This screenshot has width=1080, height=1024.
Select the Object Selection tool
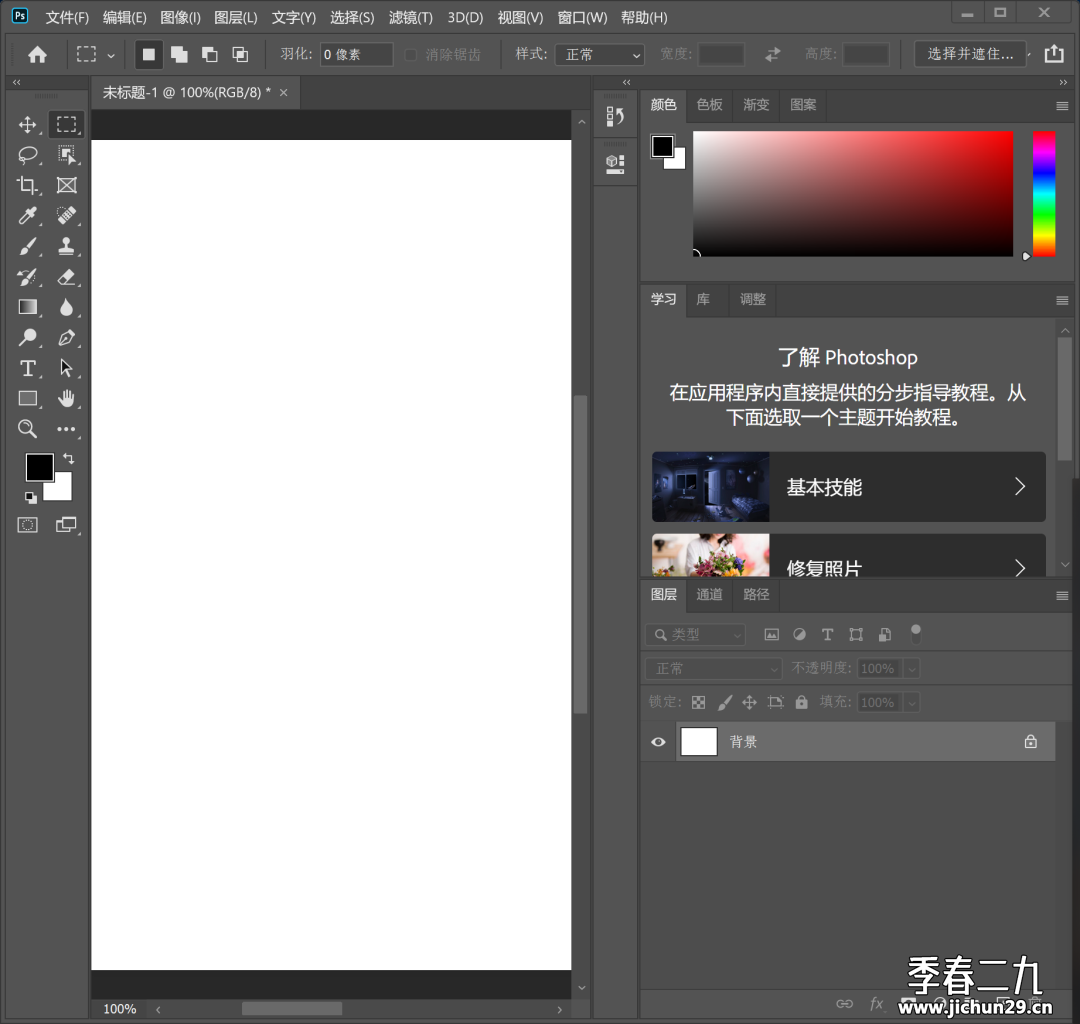pos(66,155)
